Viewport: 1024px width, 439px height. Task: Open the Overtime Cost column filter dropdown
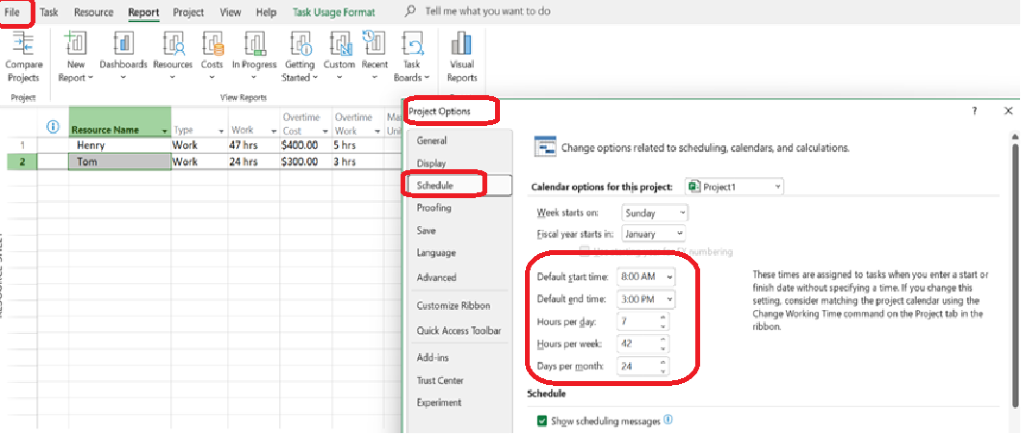click(325, 131)
